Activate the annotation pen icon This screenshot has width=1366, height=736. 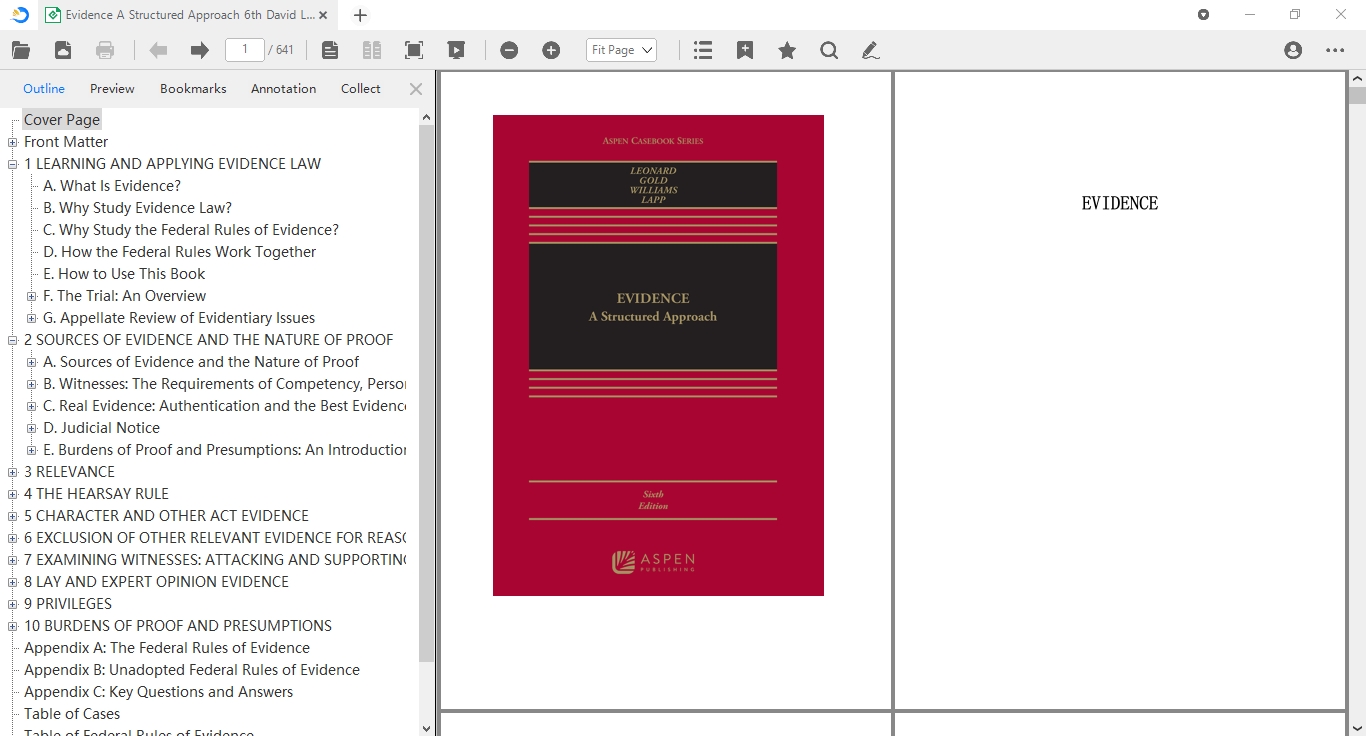[871, 50]
